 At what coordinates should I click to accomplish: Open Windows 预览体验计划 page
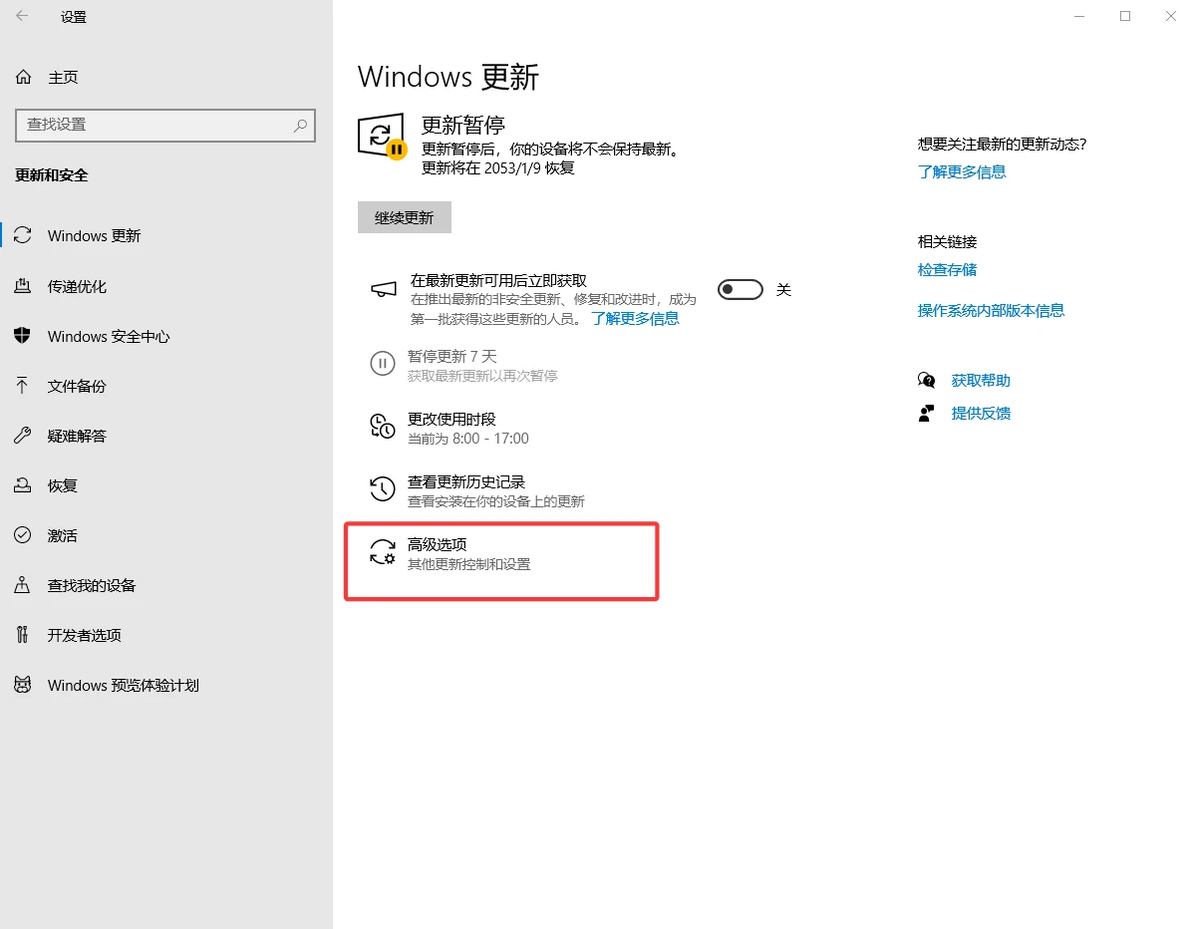[x=123, y=685]
